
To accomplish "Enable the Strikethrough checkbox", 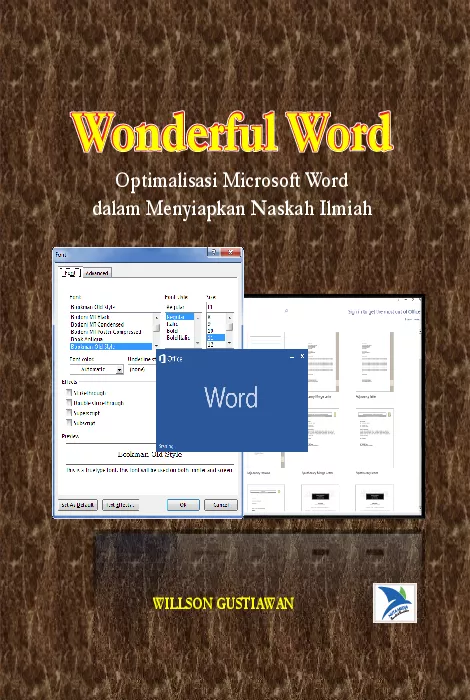I will pos(69,393).
